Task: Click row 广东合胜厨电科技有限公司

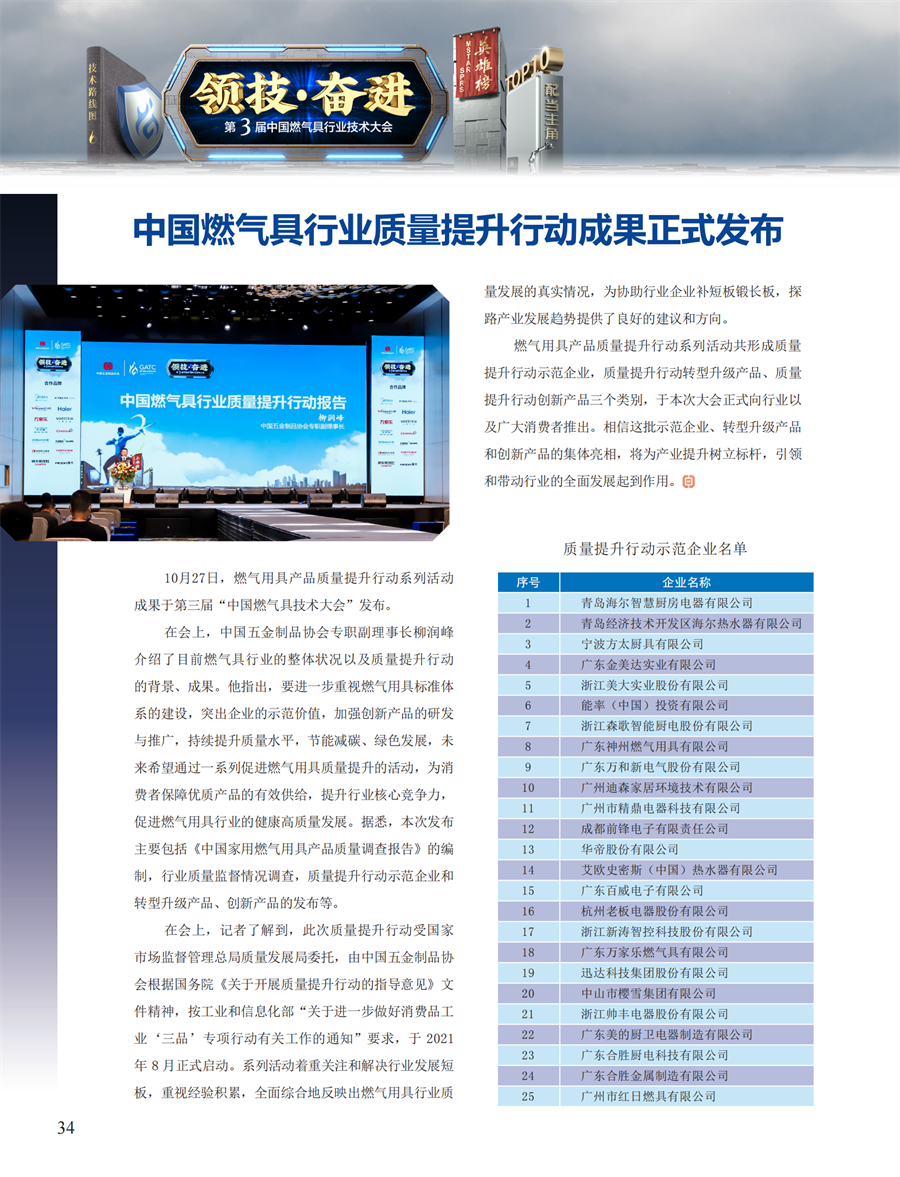Action: 655,1055
